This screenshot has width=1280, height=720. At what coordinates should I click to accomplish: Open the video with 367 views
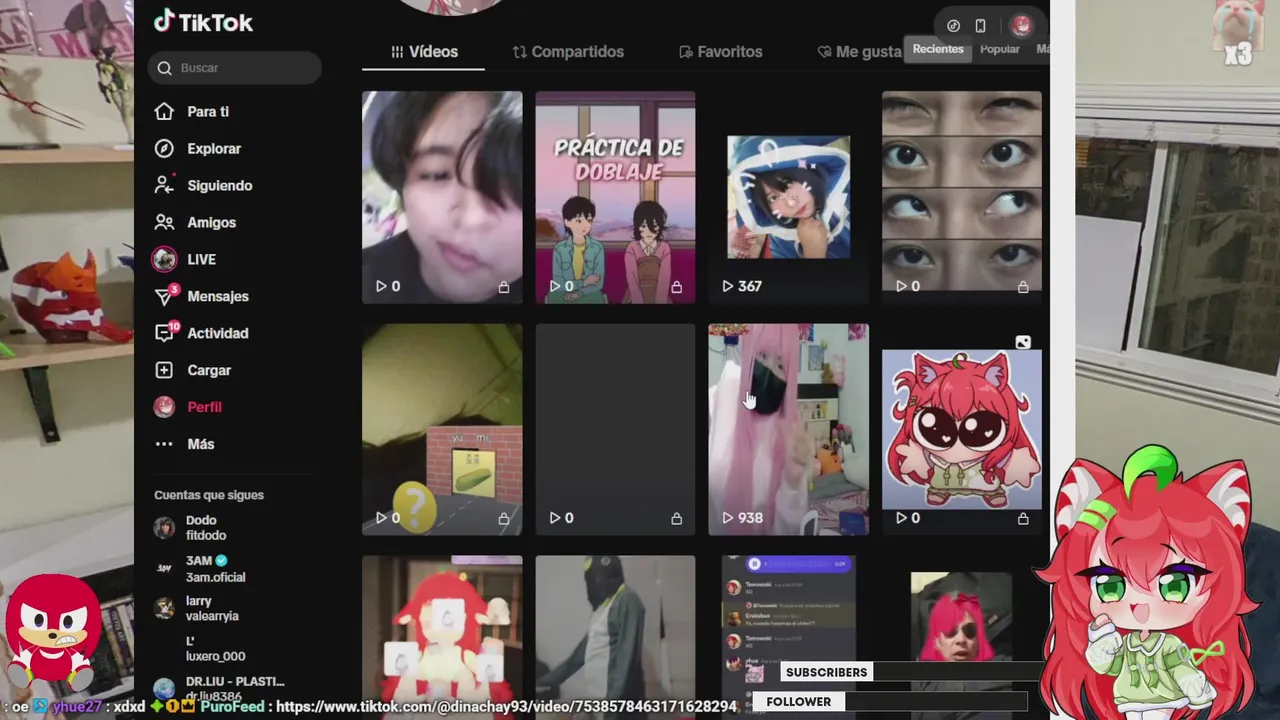[788, 197]
